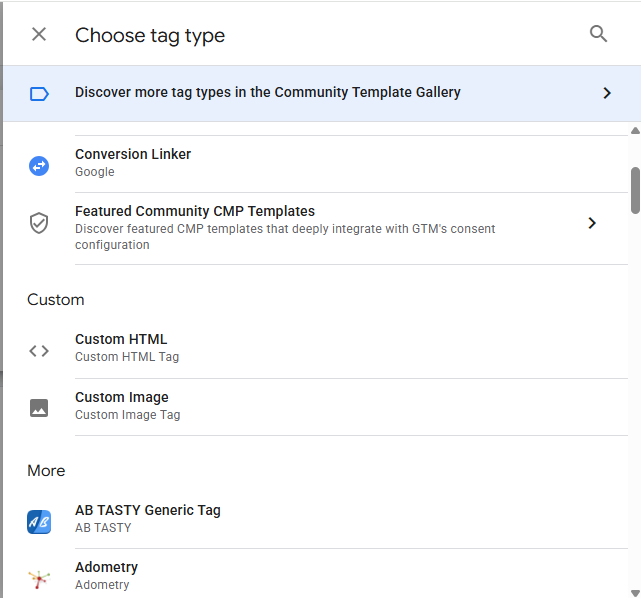Click the vertical scrollbar thumb
This screenshot has height=598, width=641.
(635, 190)
